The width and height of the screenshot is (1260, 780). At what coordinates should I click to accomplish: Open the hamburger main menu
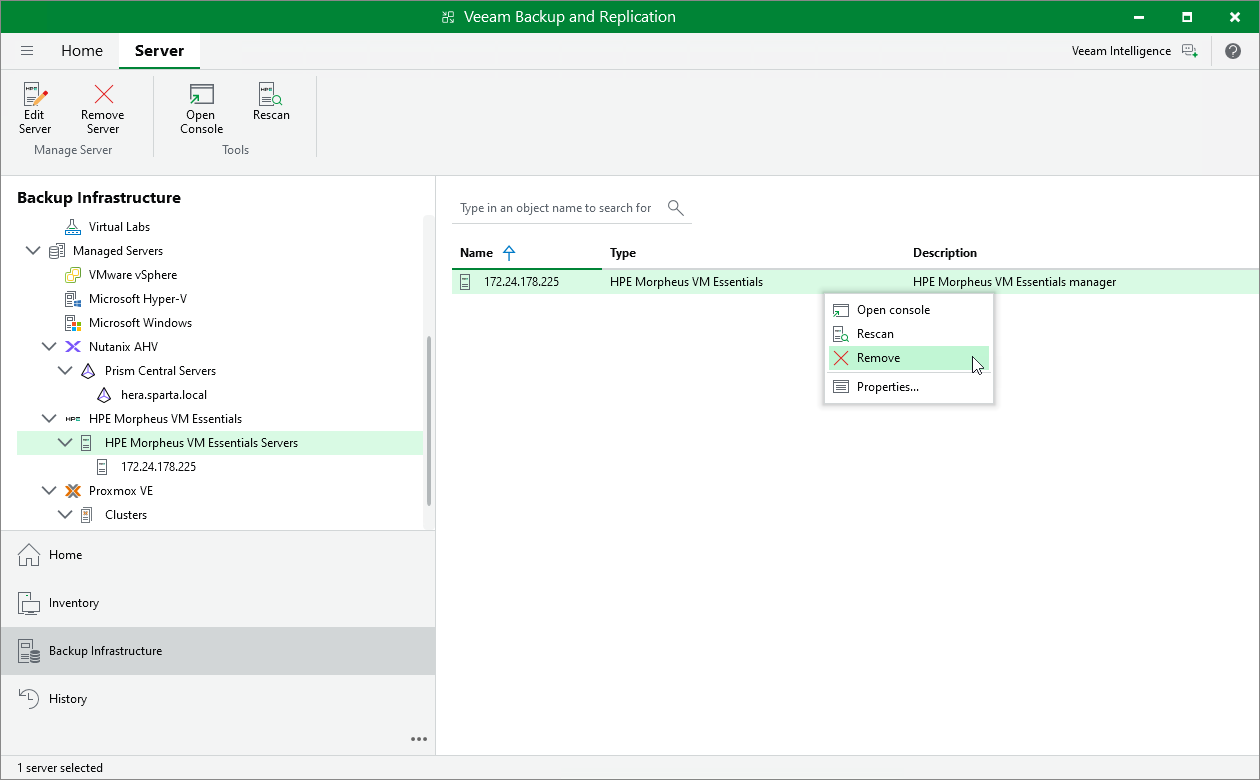[x=27, y=51]
